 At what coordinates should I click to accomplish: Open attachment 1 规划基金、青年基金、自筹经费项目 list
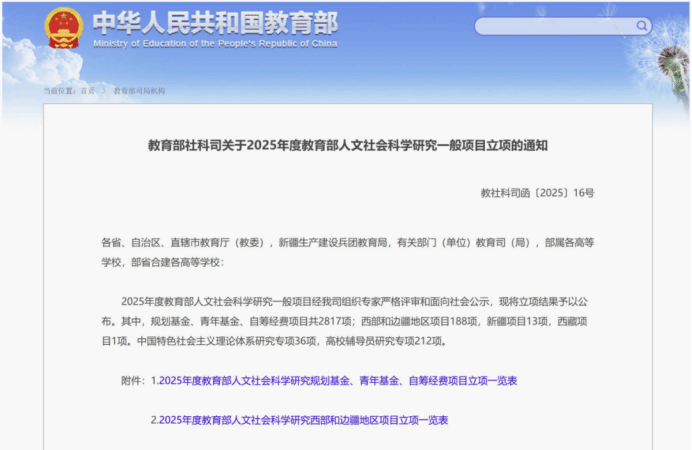tap(338, 381)
